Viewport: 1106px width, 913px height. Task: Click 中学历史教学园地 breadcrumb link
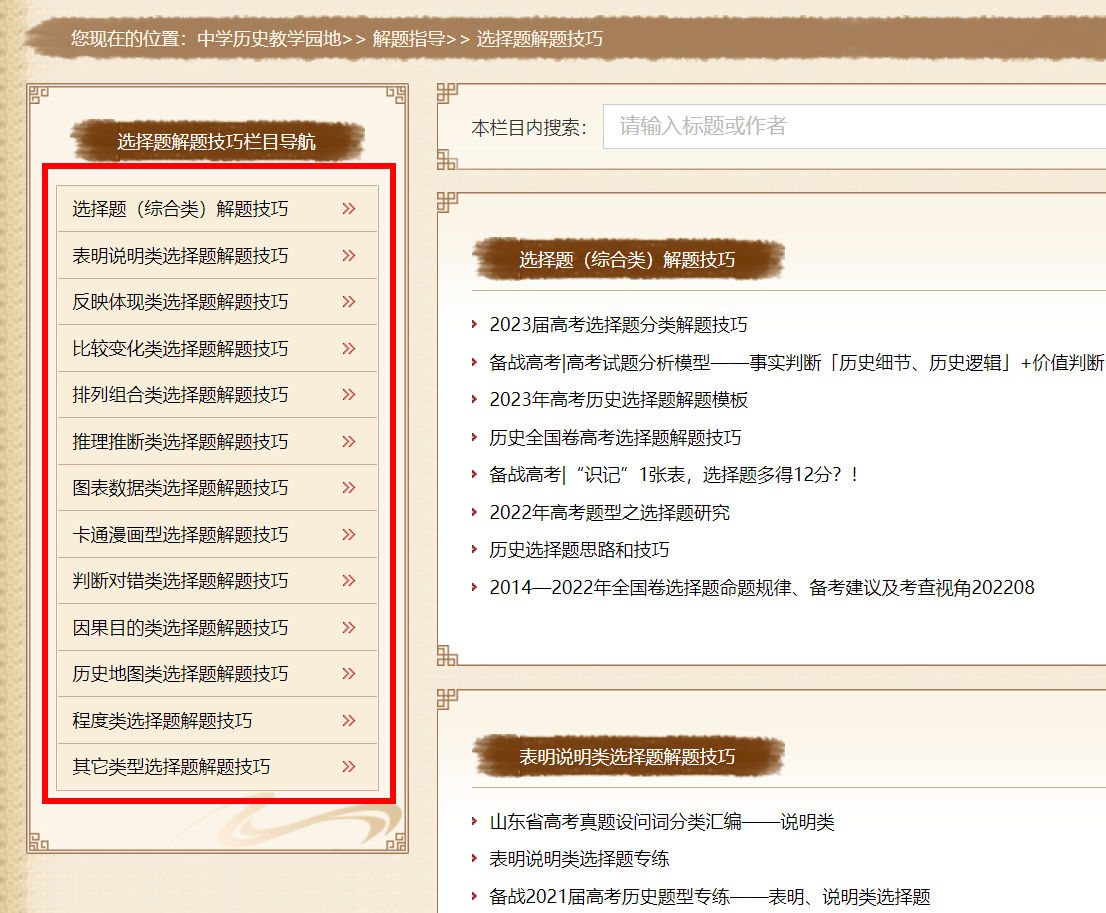(268, 39)
